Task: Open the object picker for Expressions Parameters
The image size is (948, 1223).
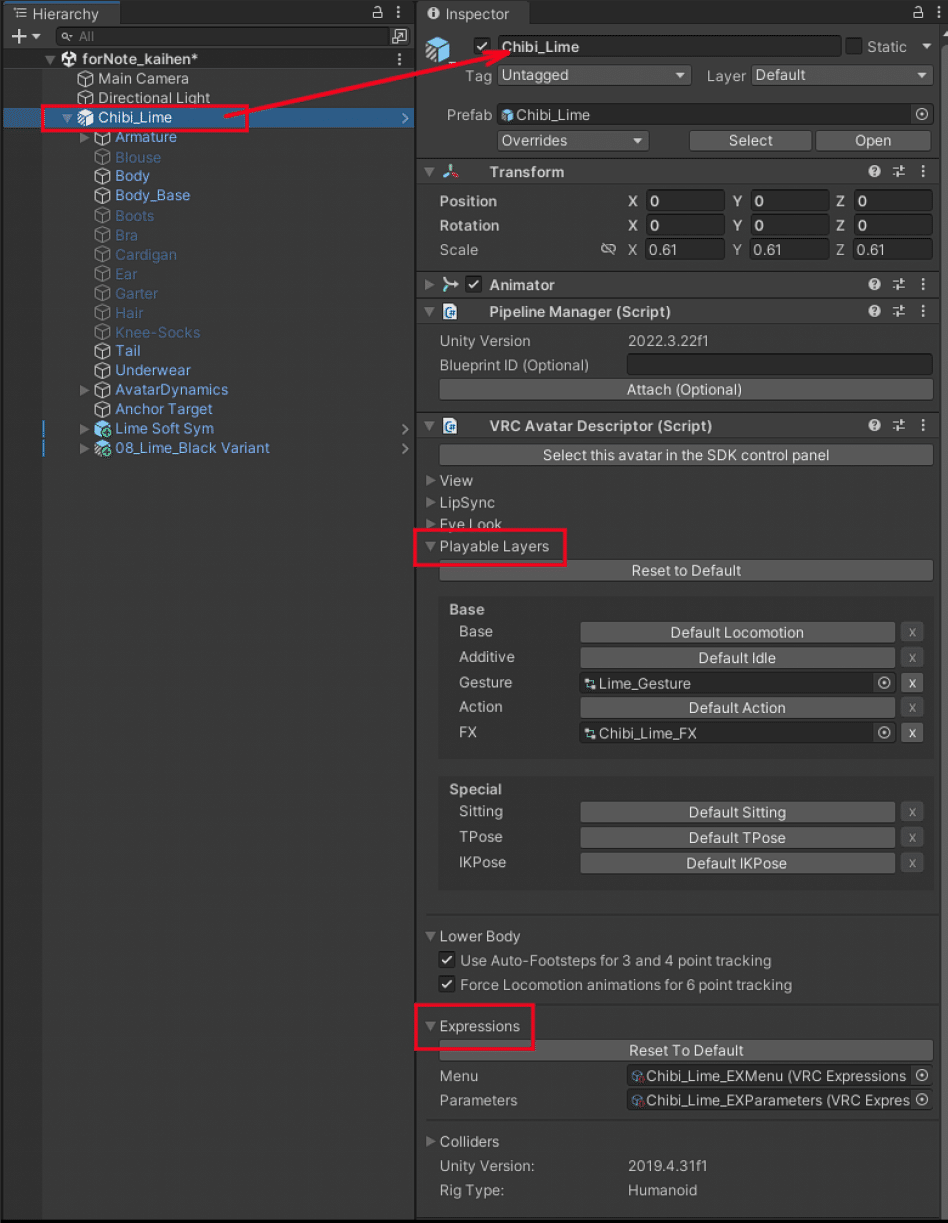Action: (x=922, y=1100)
